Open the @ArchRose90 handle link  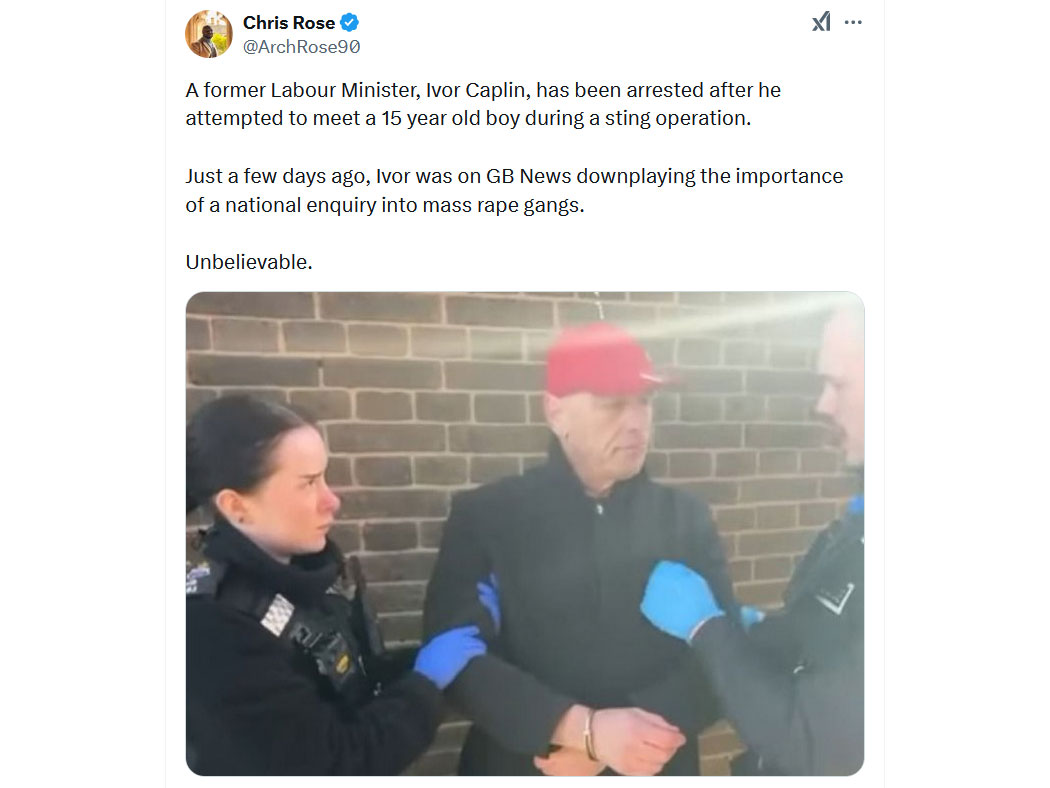coord(301,47)
